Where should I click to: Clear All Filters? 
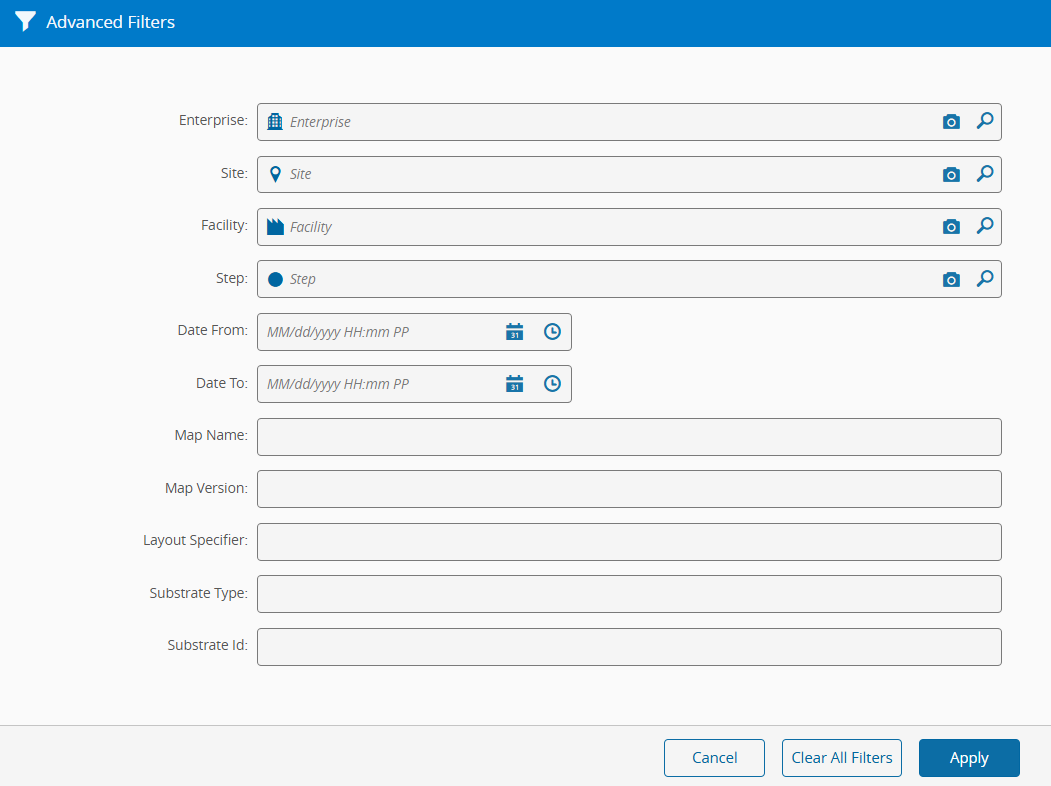pos(841,757)
